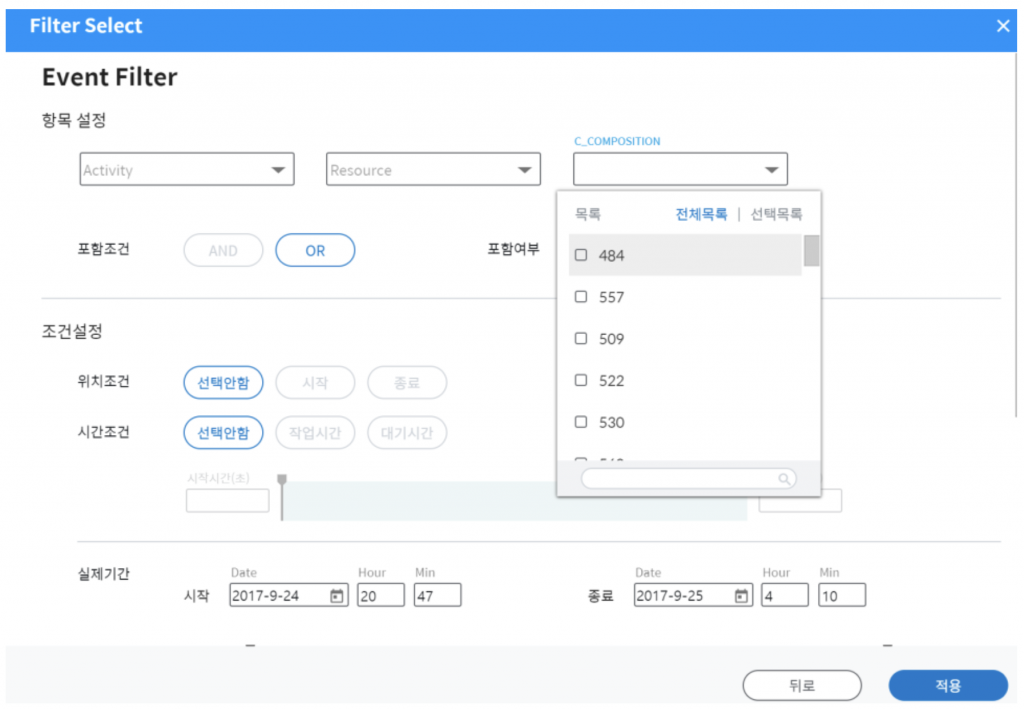Close the Filter Select dialog
1024x709 pixels.
tap(1003, 26)
